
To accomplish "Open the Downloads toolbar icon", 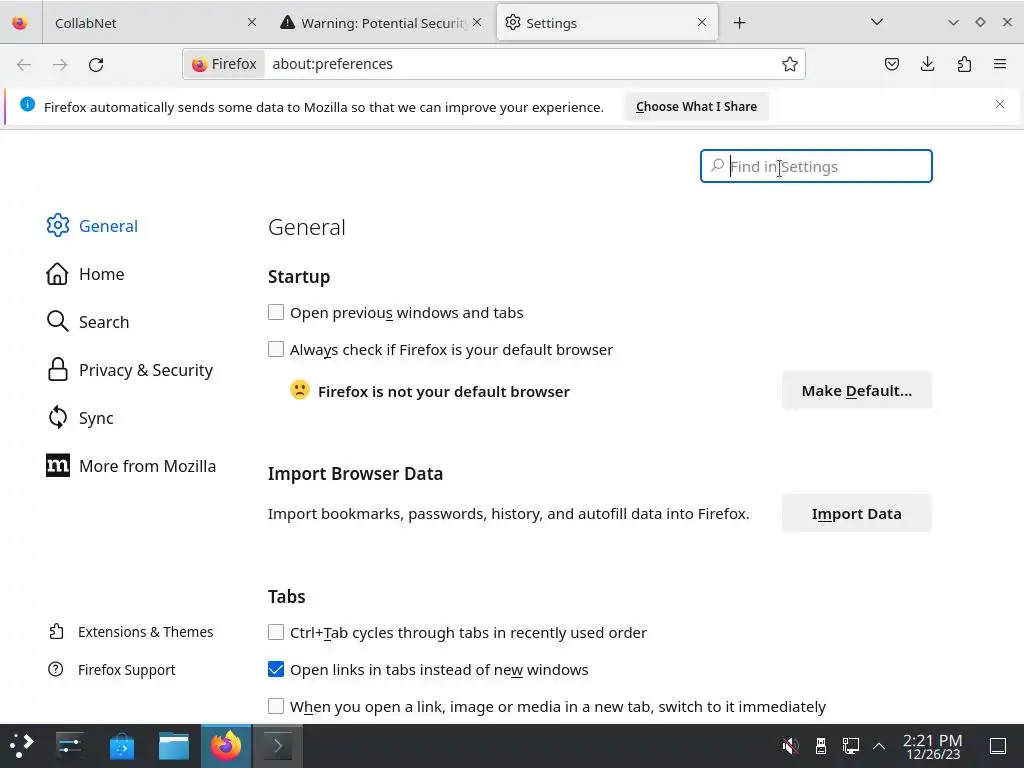I will pos(928,64).
